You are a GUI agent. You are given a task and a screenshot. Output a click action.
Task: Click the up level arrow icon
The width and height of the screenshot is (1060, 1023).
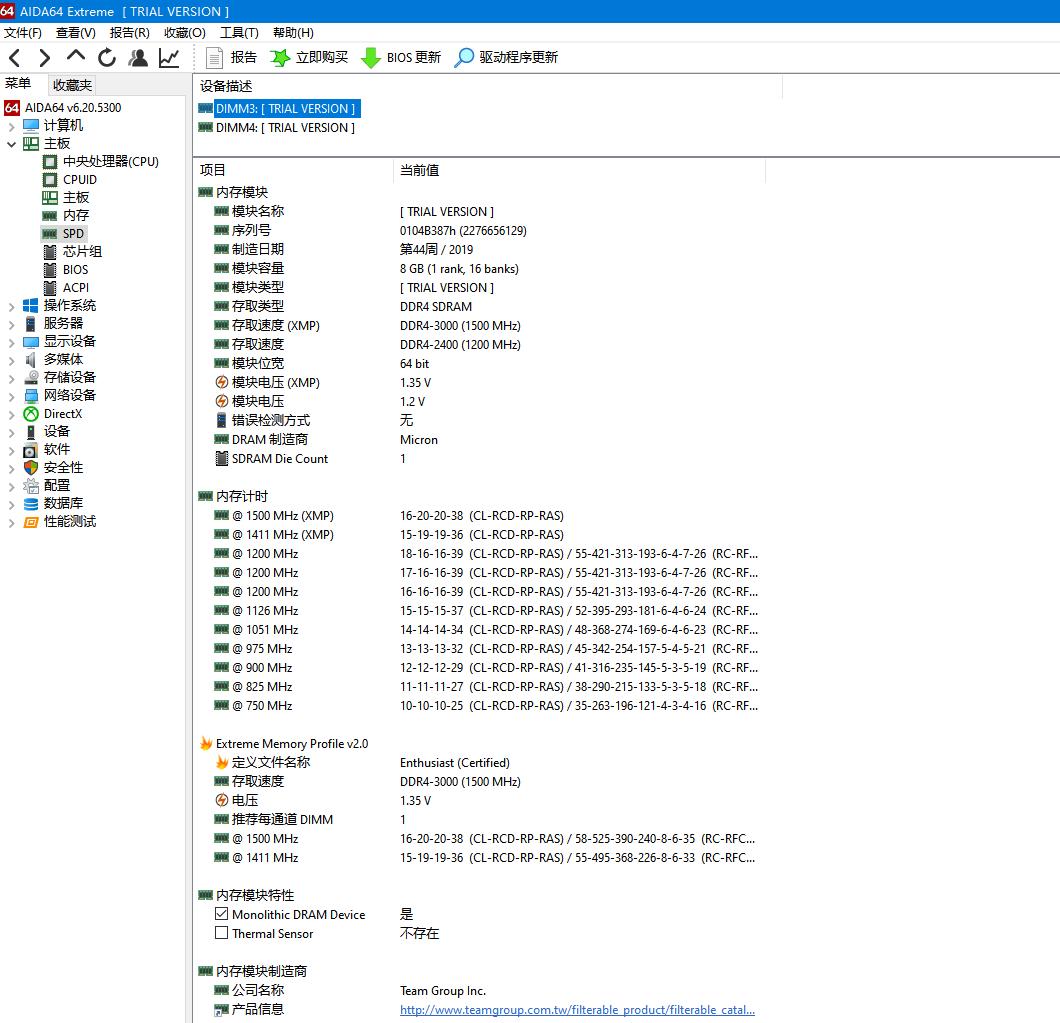pyautogui.click(x=76, y=57)
